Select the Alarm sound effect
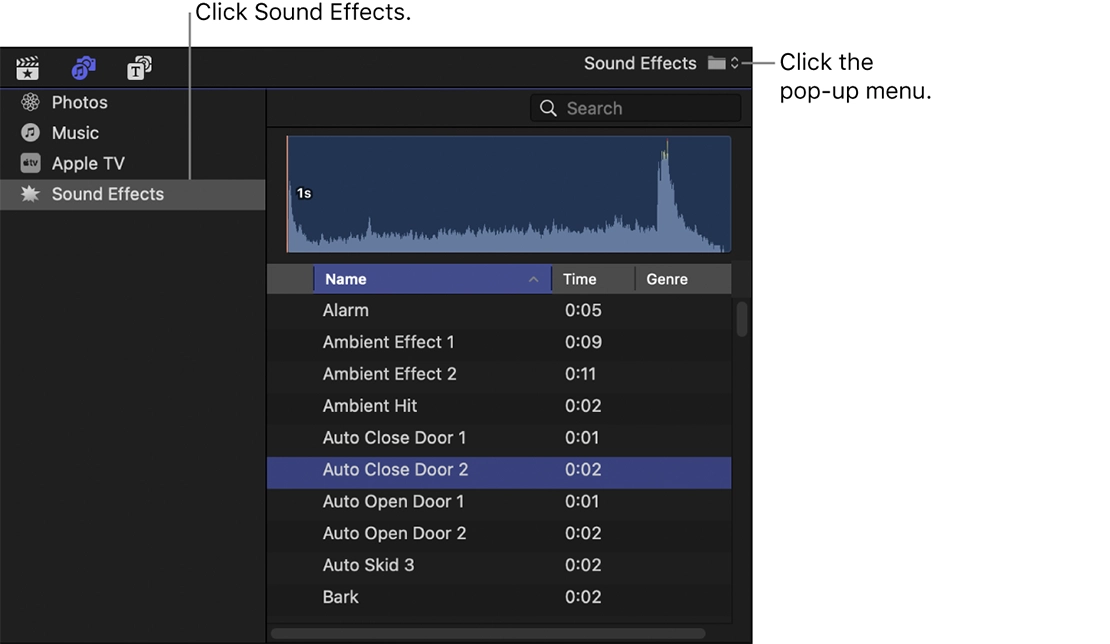 click(x=346, y=310)
